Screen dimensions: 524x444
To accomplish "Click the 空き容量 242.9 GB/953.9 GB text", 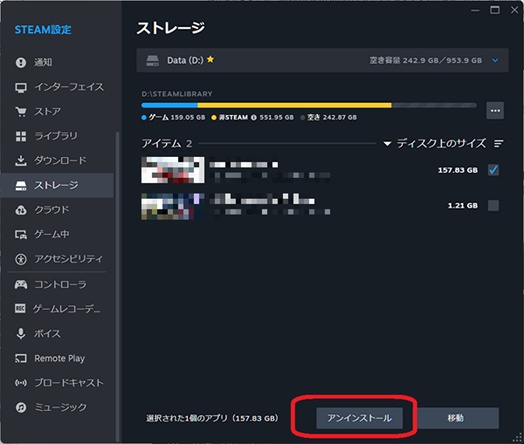I will pos(426,60).
